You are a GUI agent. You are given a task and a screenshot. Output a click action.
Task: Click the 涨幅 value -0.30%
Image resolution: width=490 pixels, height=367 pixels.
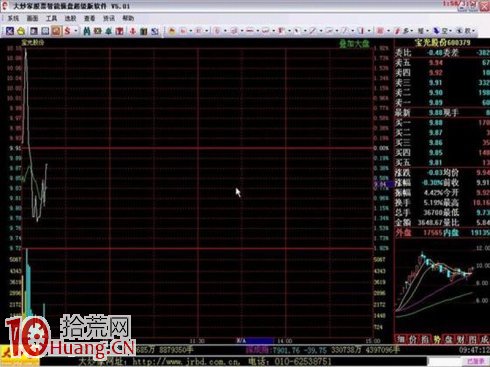click(x=432, y=183)
